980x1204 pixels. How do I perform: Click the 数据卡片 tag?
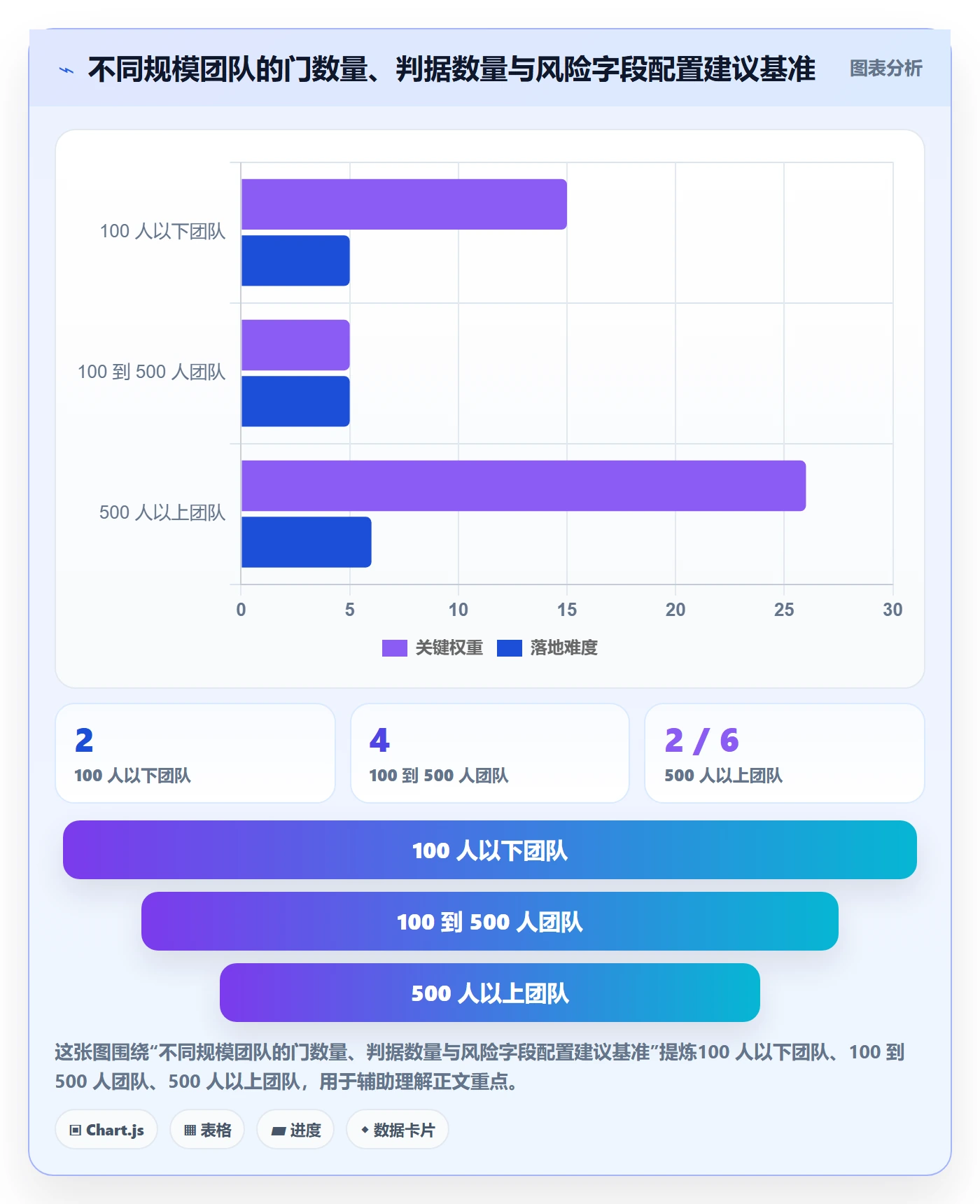tap(398, 1130)
